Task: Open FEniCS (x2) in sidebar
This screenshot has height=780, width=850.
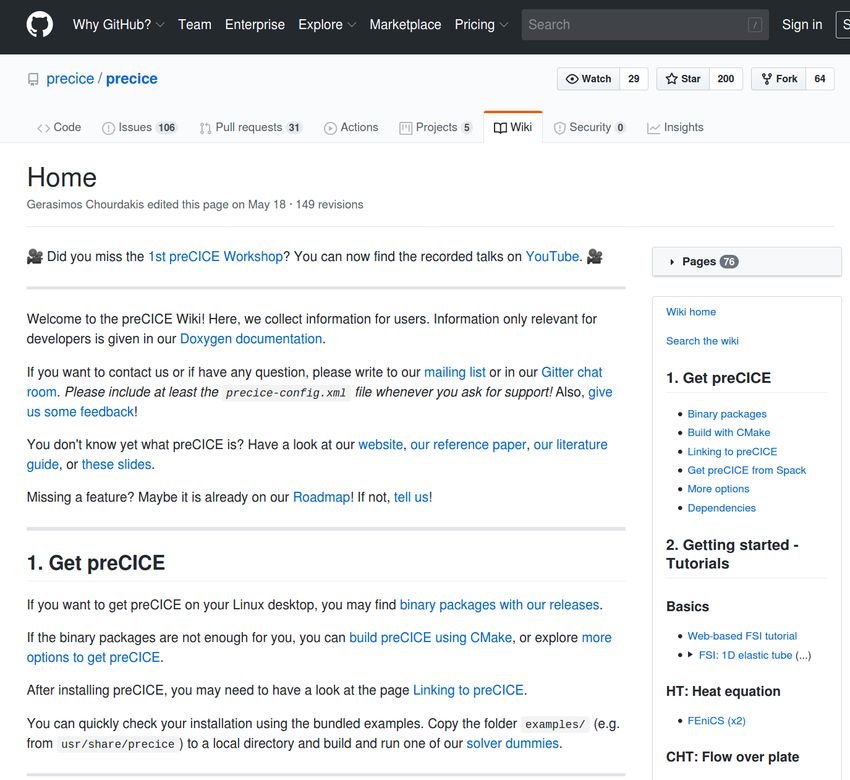Action: (716, 721)
